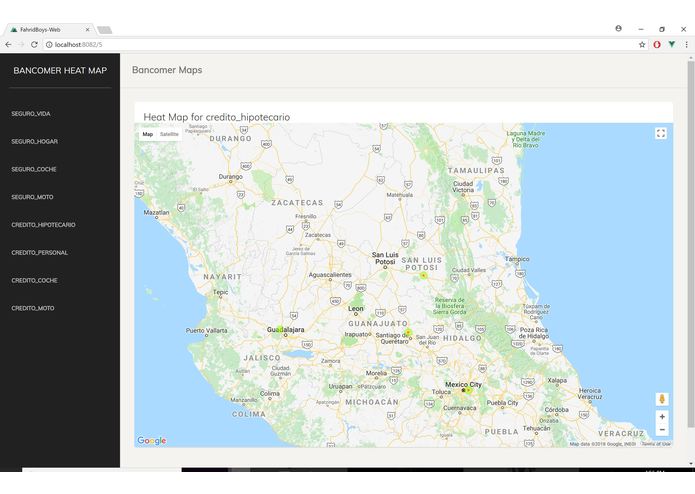Click the BANCOMER HEAT MAP title
Image resolution: width=695 pixels, height=494 pixels.
[x=60, y=70]
